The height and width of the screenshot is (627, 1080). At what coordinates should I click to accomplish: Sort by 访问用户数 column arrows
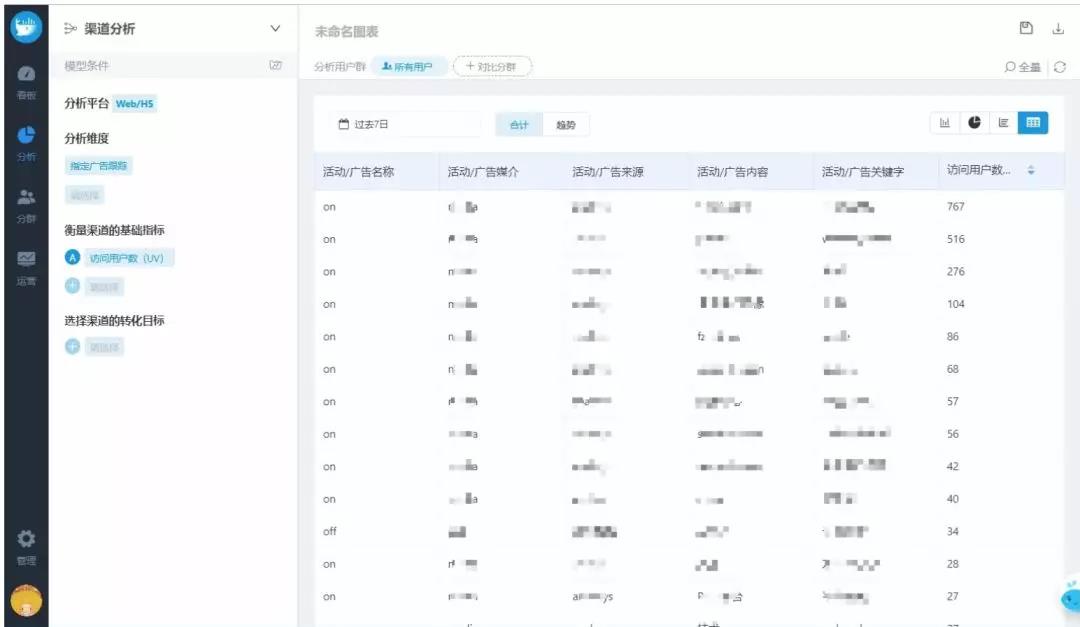pyautogui.click(x=1031, y=170)
